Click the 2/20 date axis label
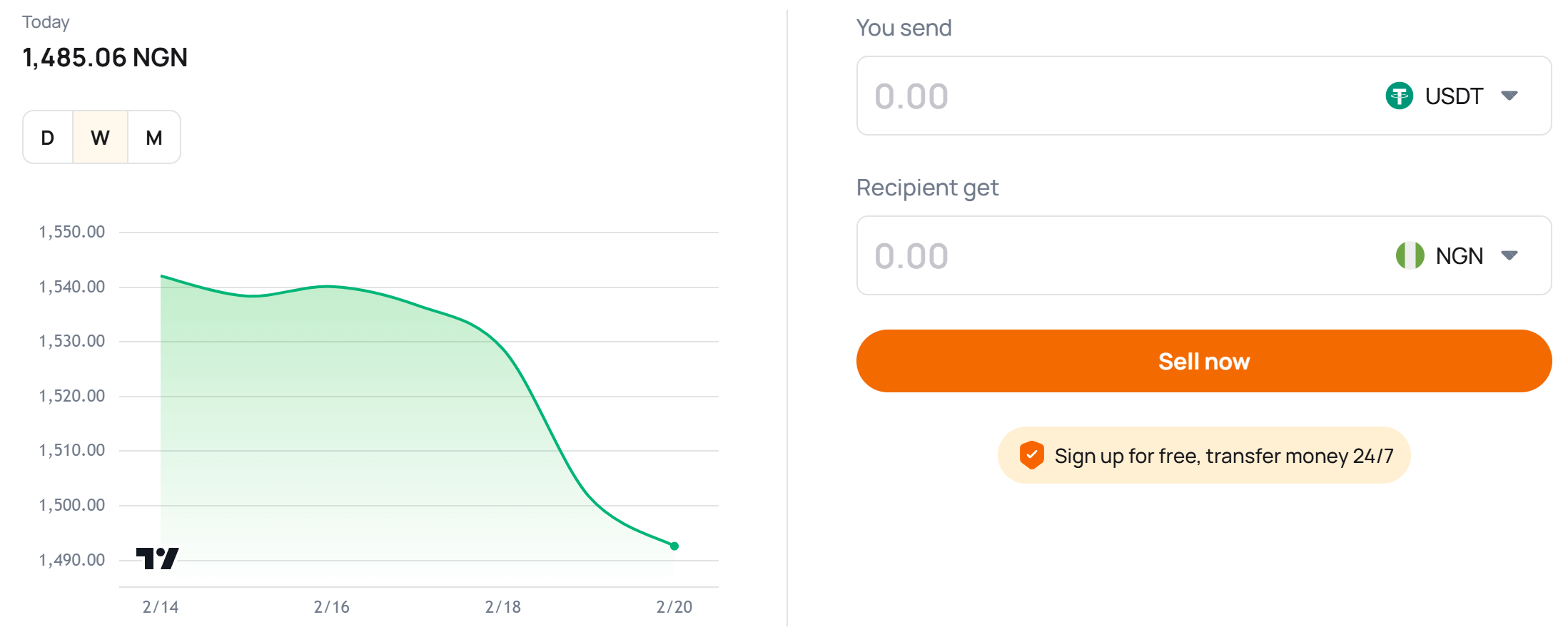The height and width of the screenshot is (642, 1568). [674, 607]
